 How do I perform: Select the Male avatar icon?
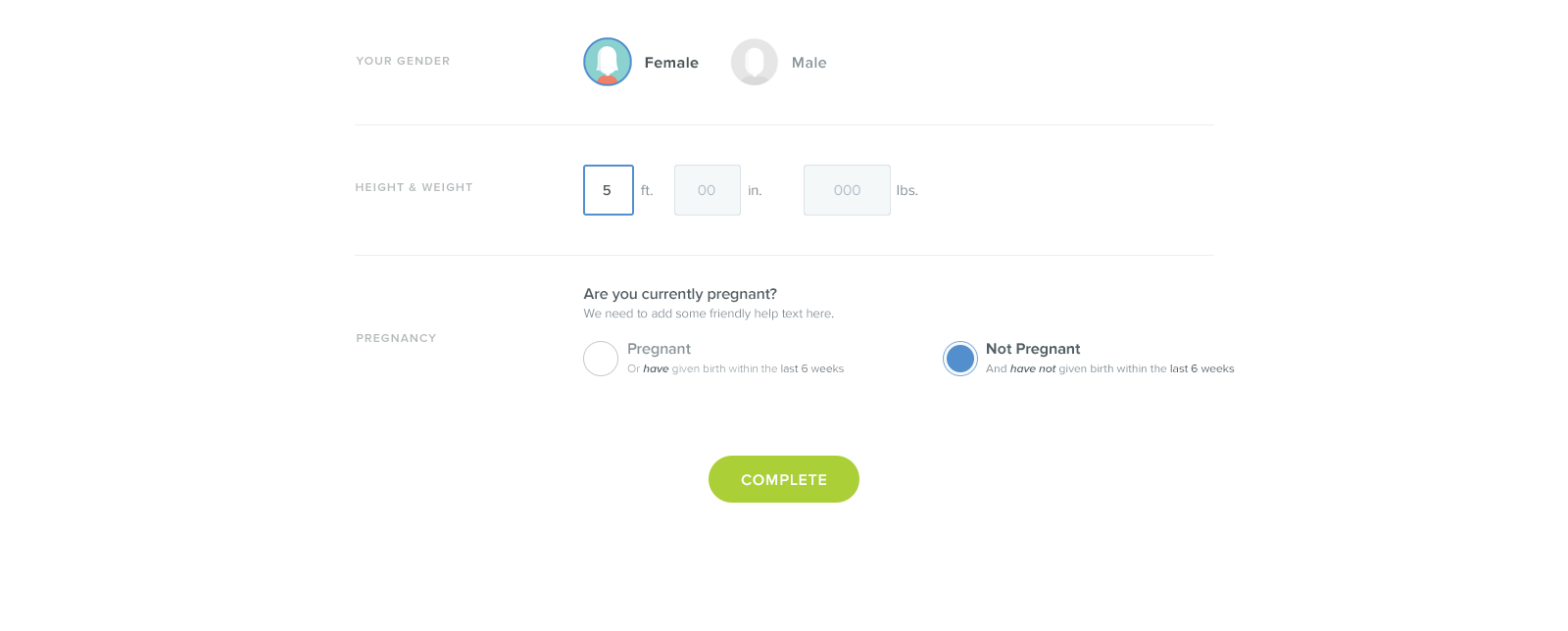(x=755, y=62)
